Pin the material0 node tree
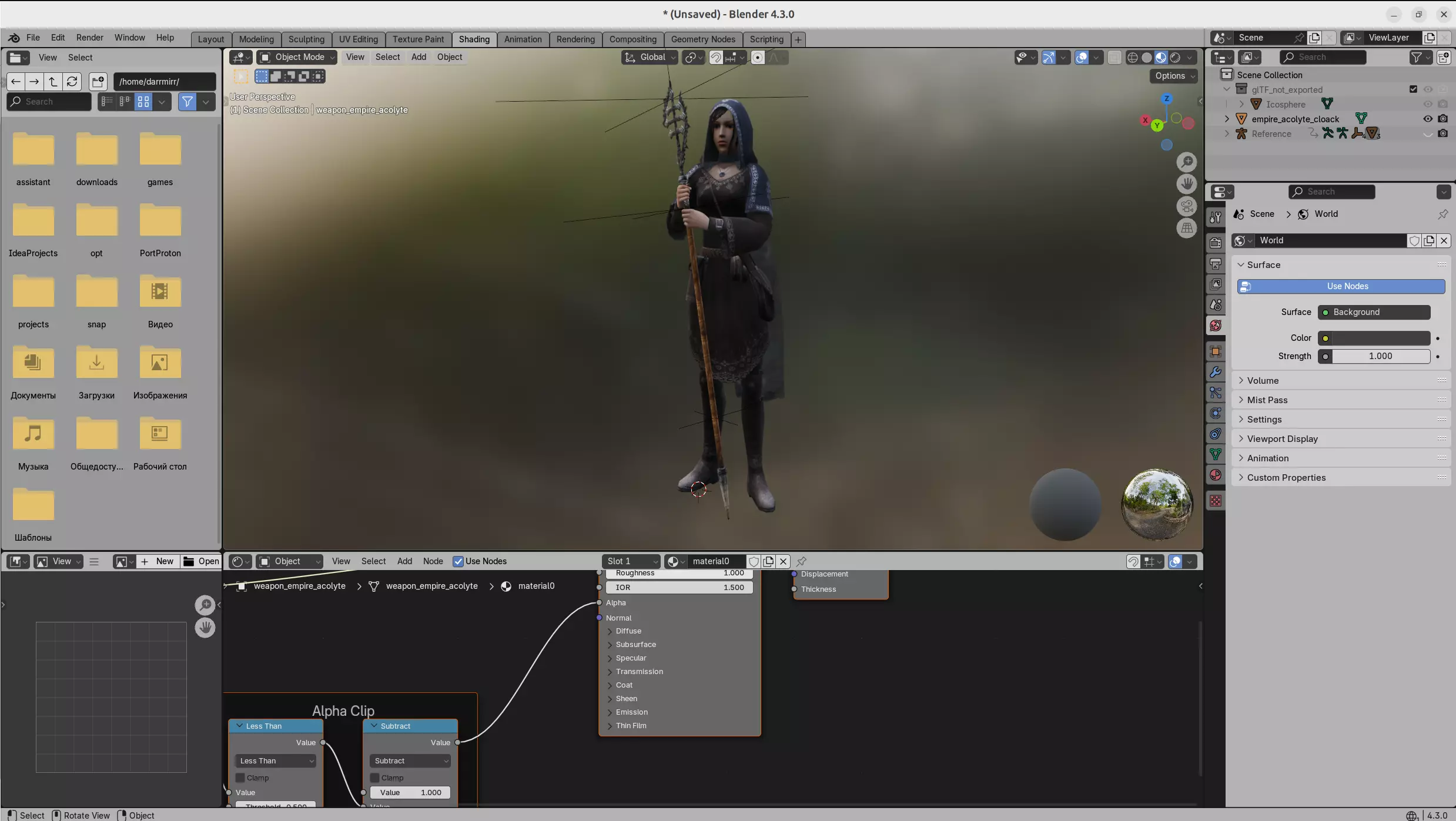This screenshot has height=821, width=1456. (x=801, y=561)
